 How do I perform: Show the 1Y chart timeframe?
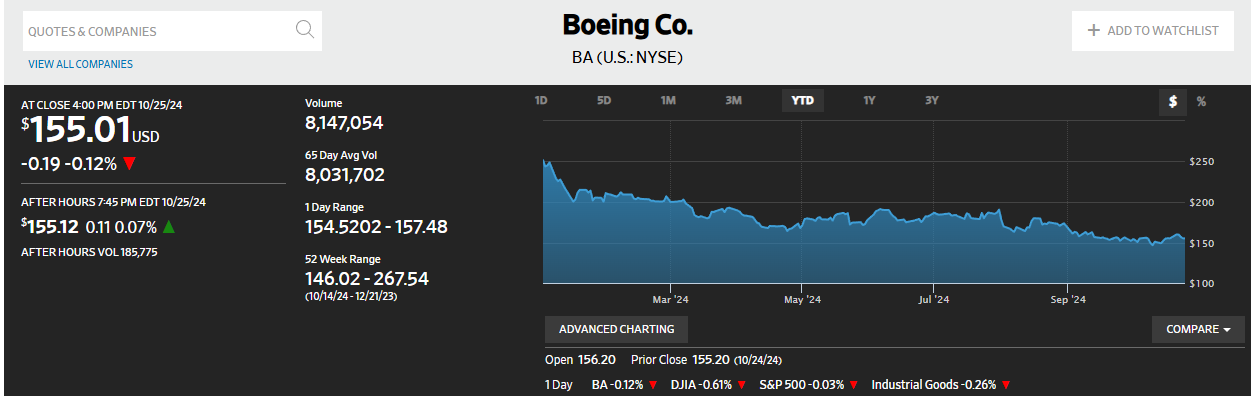[x=869, y=101]
